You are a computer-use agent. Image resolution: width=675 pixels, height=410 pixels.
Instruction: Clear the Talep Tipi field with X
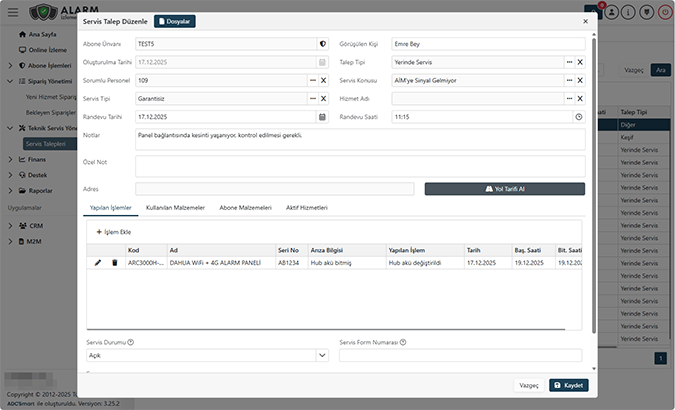point(580,62)
